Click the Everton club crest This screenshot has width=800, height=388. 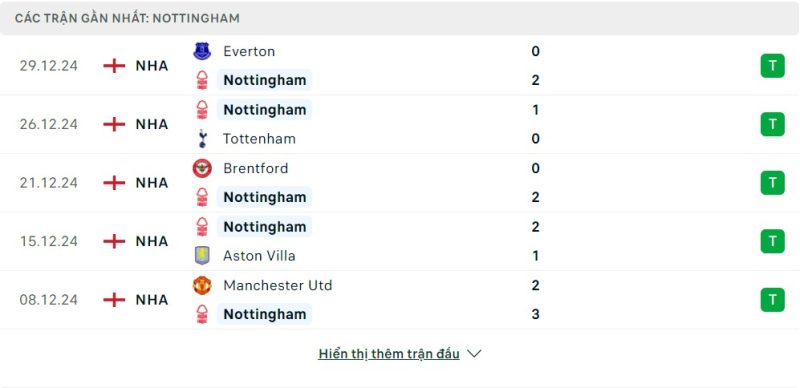(202, 51)
